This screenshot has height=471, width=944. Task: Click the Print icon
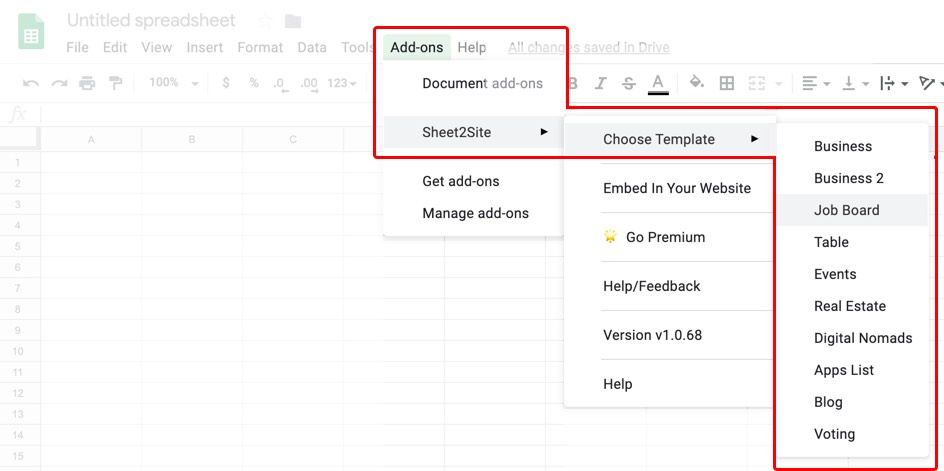(x=87, y=83)
